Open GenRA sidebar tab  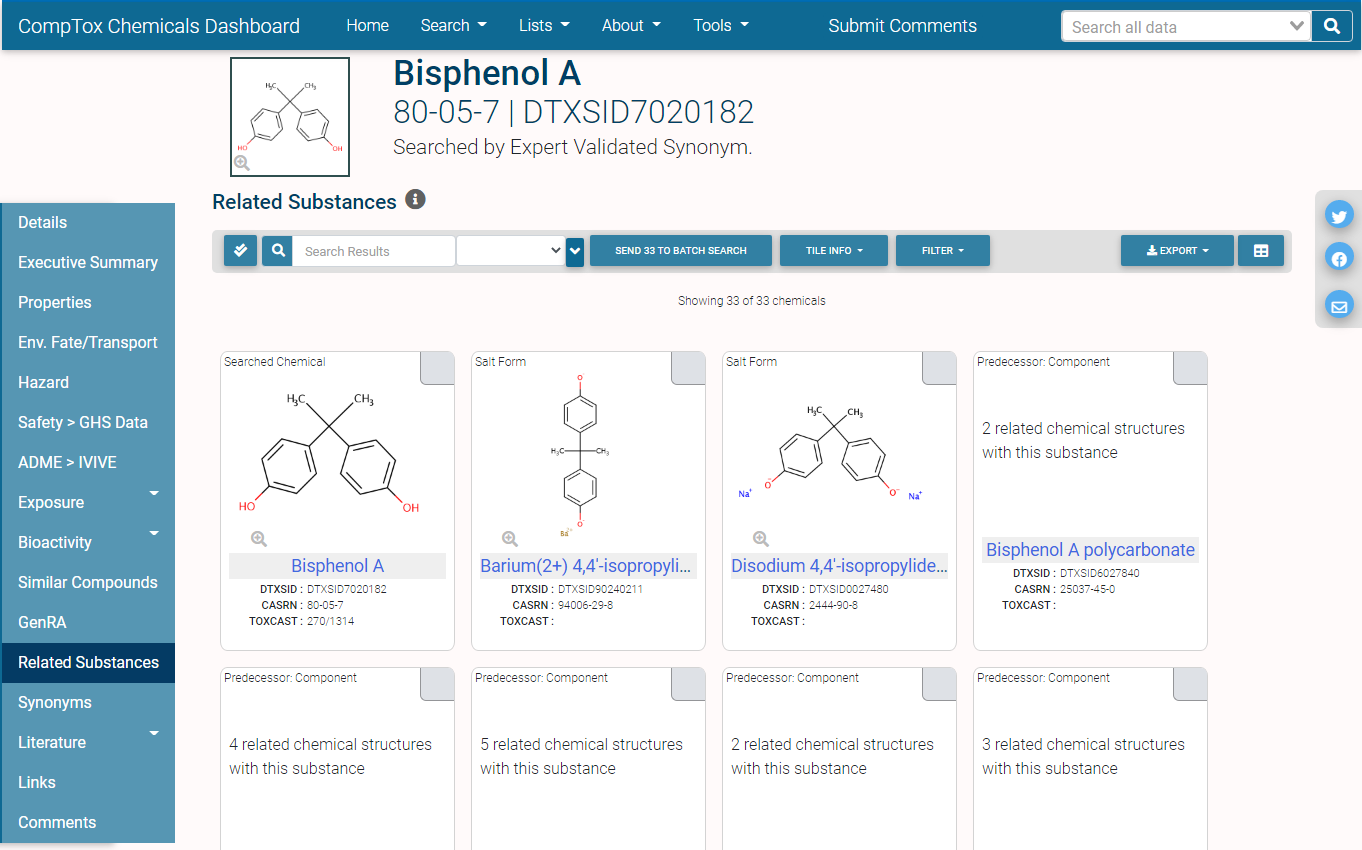point(88,623)
